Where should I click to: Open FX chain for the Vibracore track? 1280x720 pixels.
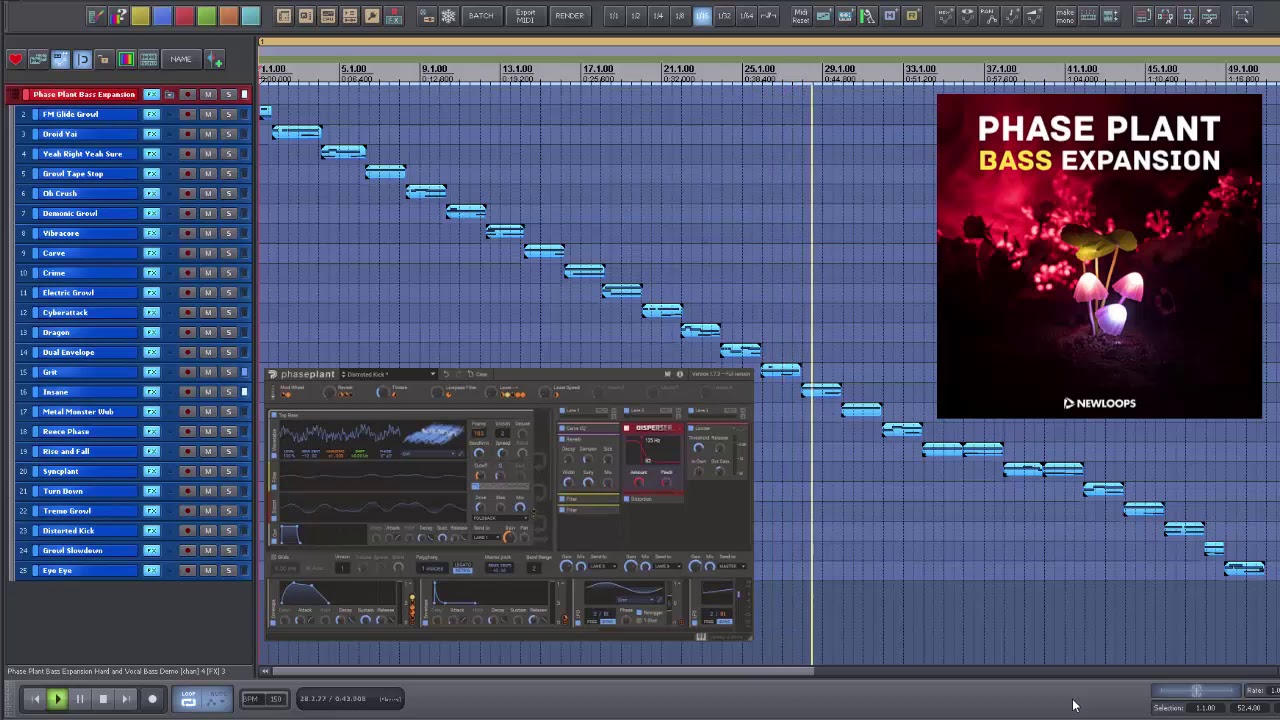(152, 233)
